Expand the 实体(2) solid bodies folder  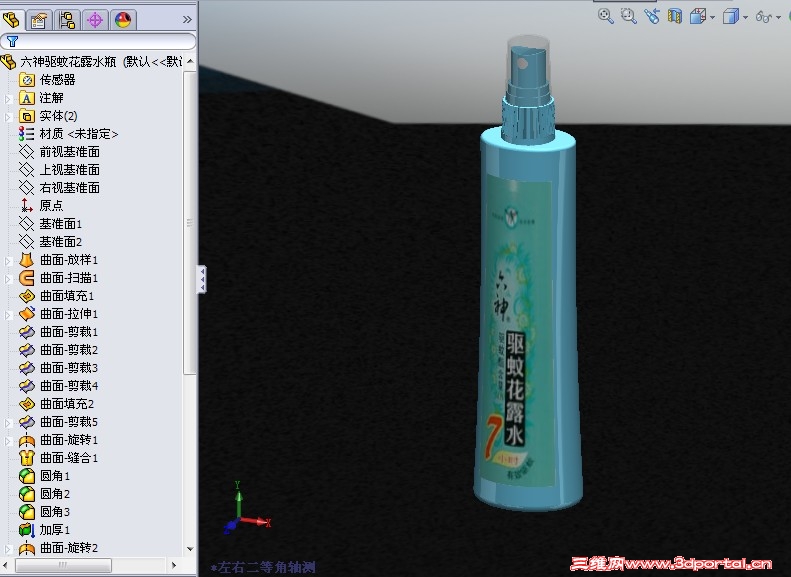[x=8, y=117]
